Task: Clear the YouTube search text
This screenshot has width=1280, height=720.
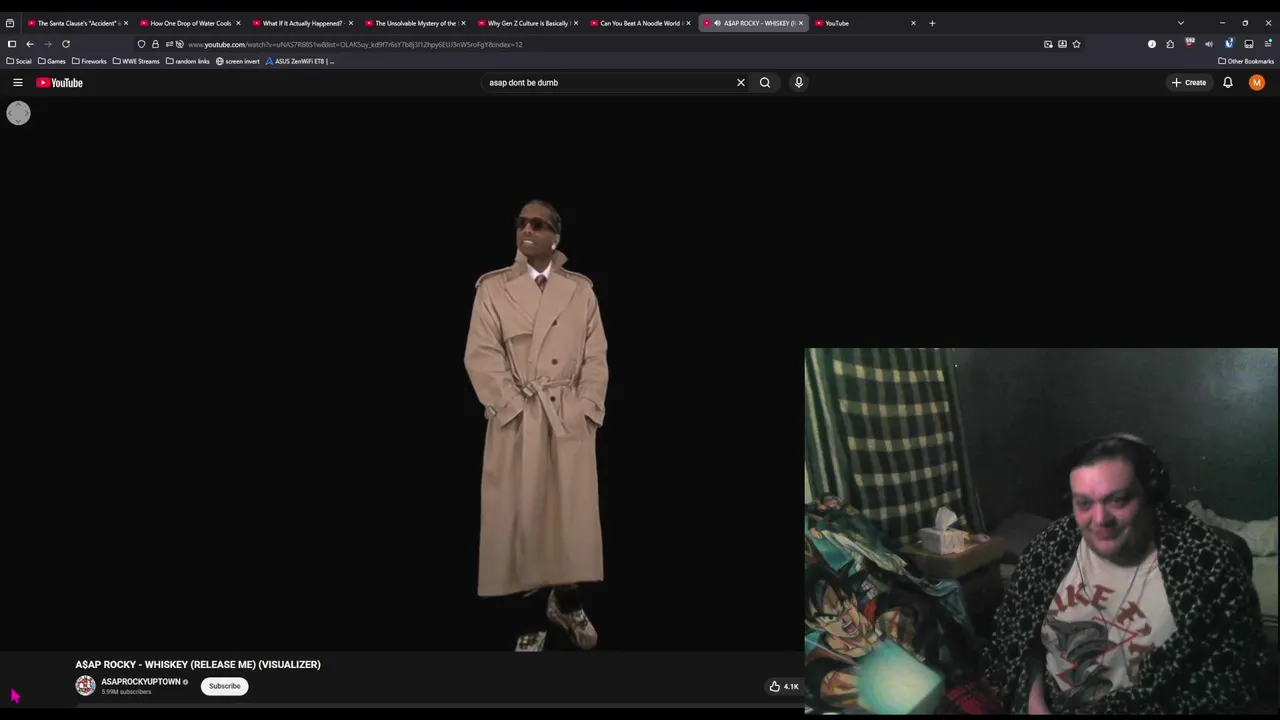Action: click(x=741, y=83)
